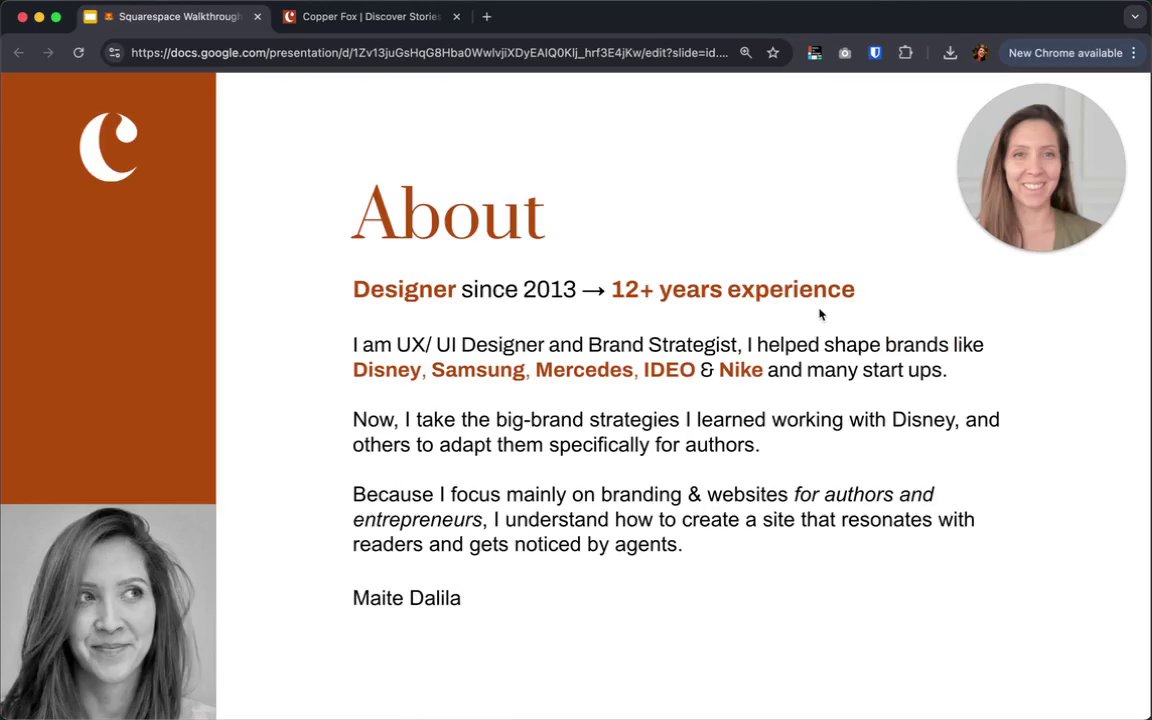Close the Copper Fox tab
Viewport: 1152px width, 720px height.
point(456,17)
